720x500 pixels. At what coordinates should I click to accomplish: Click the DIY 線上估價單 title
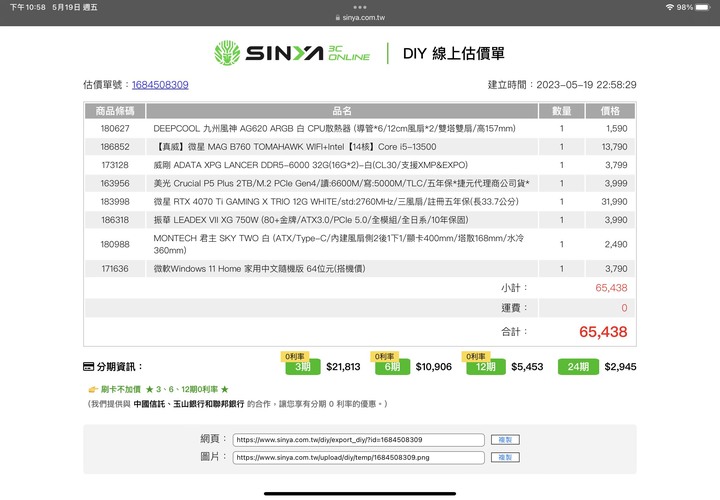pyautogui.click(x=454, y=53)
